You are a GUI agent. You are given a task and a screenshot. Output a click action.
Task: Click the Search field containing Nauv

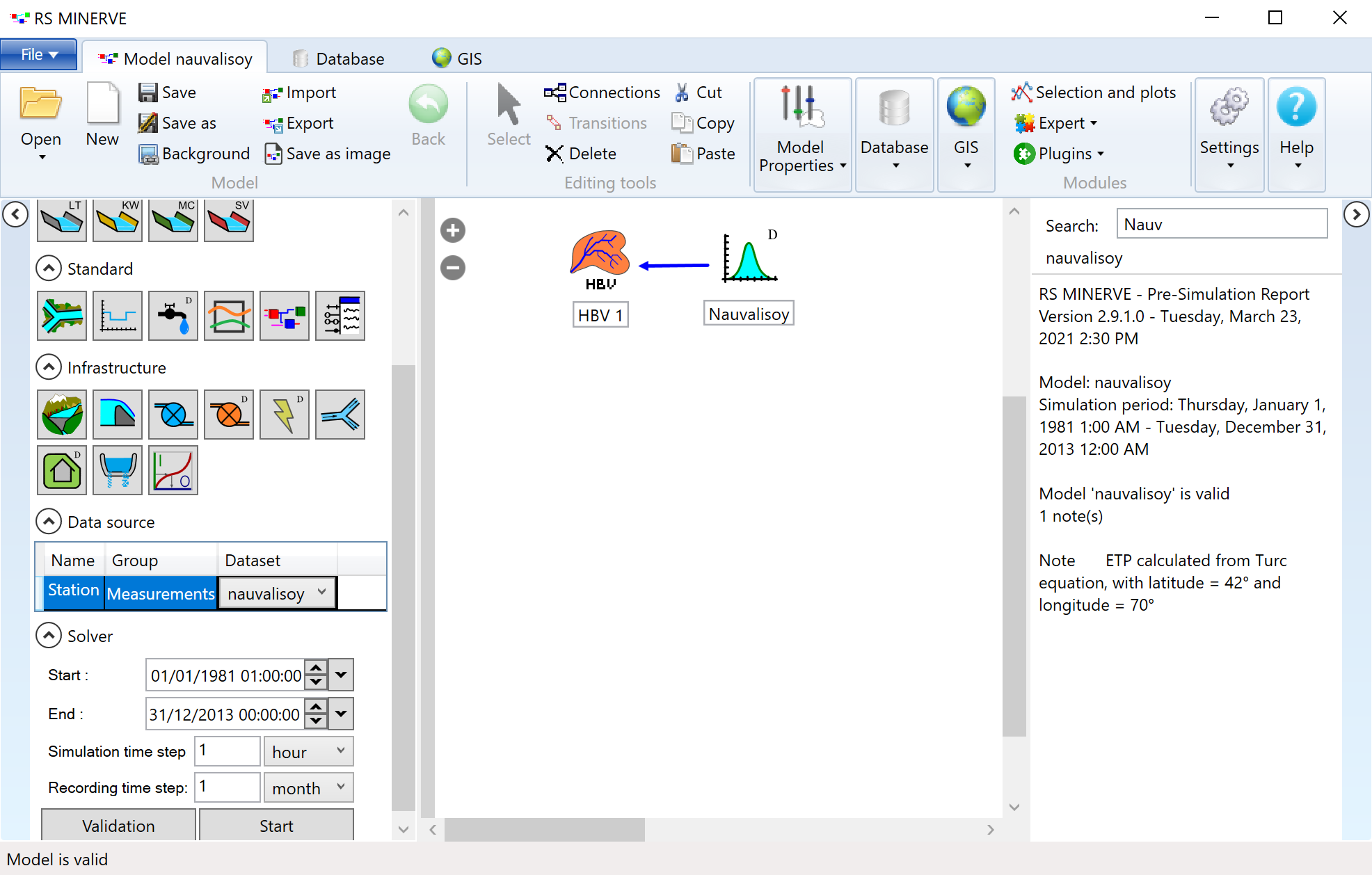pyautogui.click(x=1222, y=224)
